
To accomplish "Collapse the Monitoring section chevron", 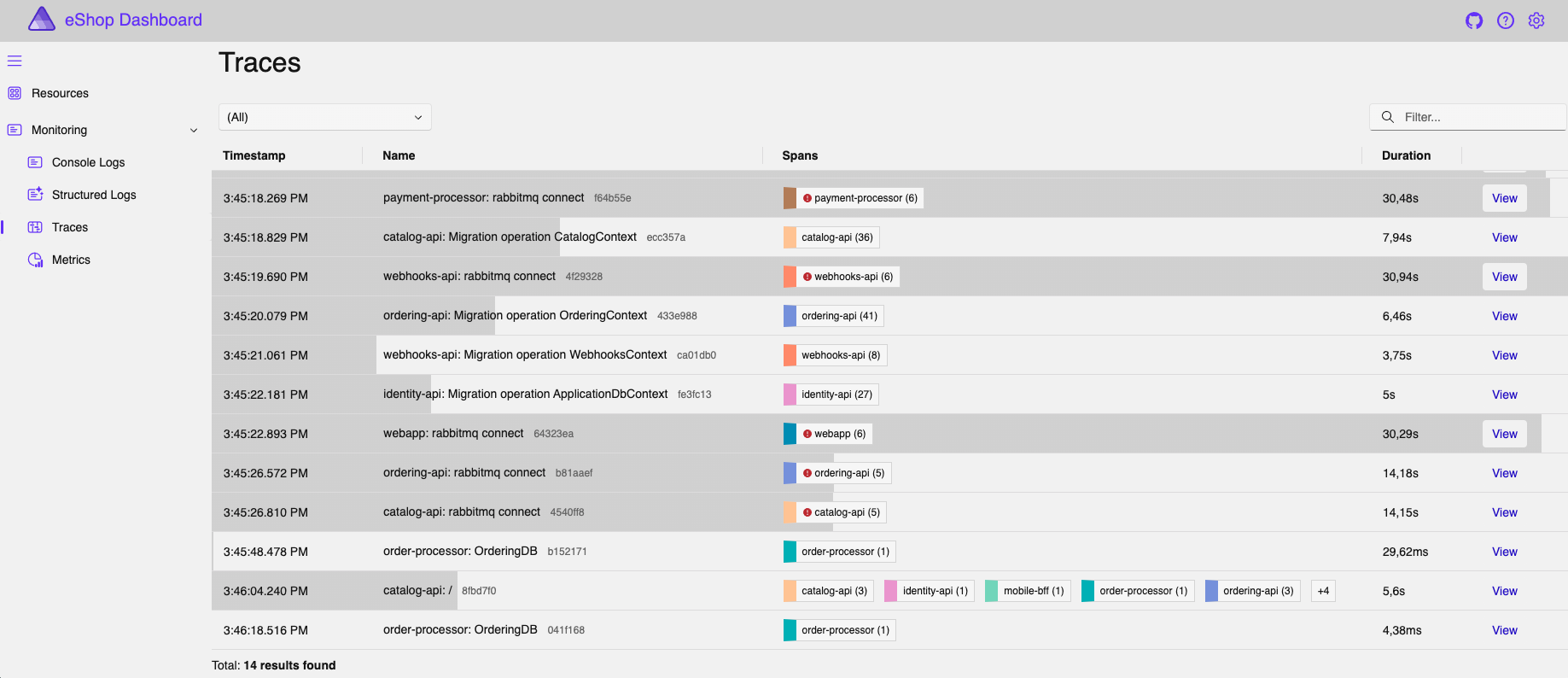I will (x=194, y=131).
